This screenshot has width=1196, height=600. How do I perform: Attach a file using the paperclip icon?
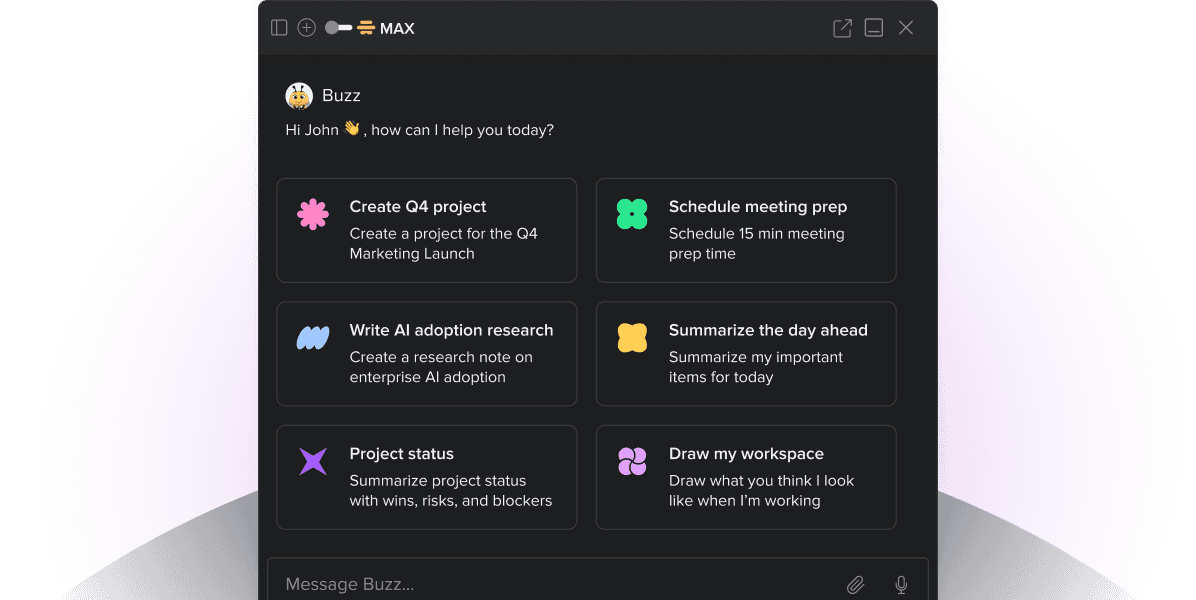click(x=856, y=584)
